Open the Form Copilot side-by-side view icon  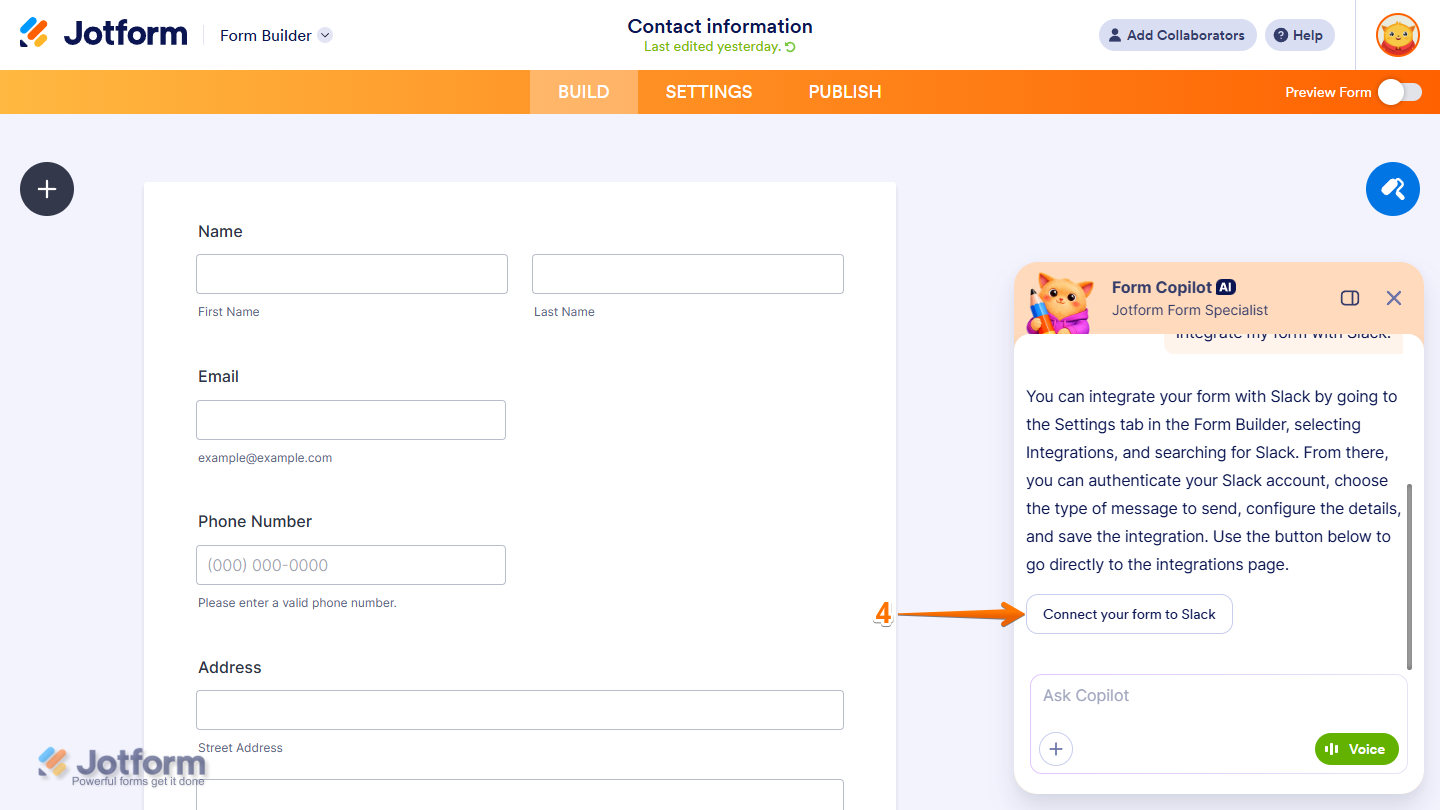pos(1349,297)
